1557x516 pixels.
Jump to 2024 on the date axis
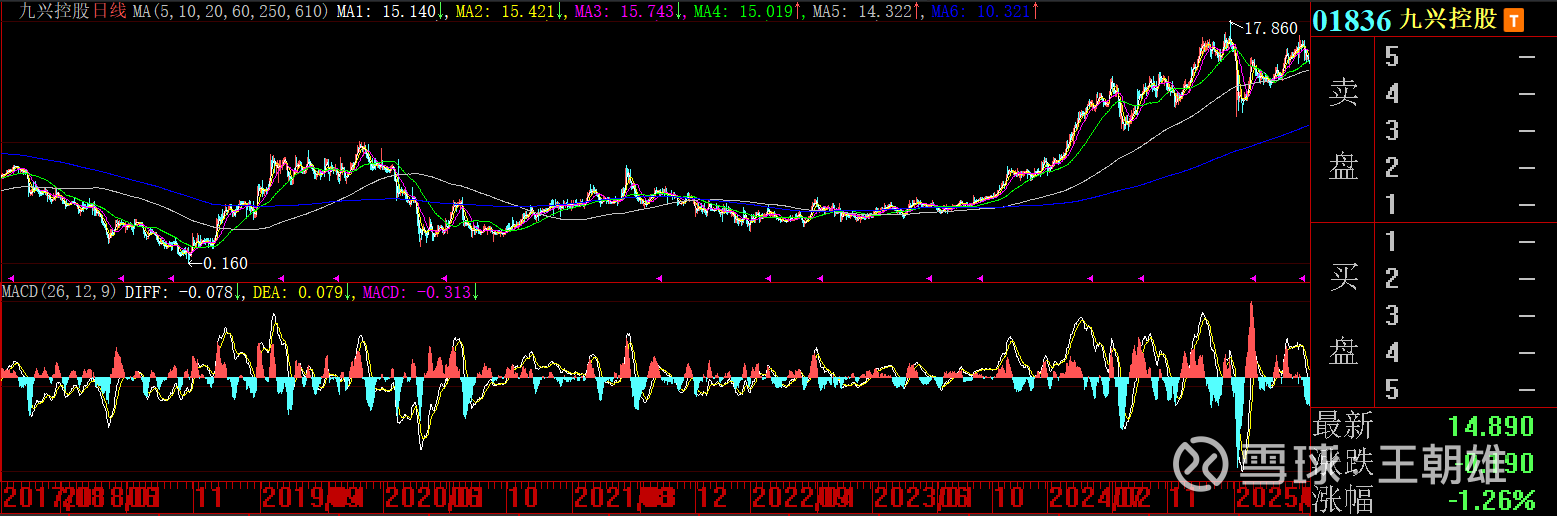click(x=1078, y=497)
